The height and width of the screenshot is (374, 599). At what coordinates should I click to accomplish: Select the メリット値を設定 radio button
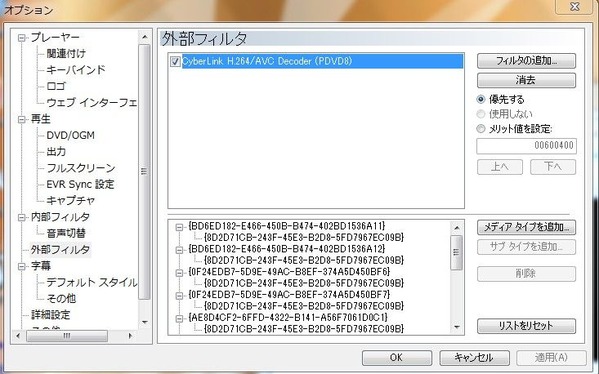click(x=481, y=129)
